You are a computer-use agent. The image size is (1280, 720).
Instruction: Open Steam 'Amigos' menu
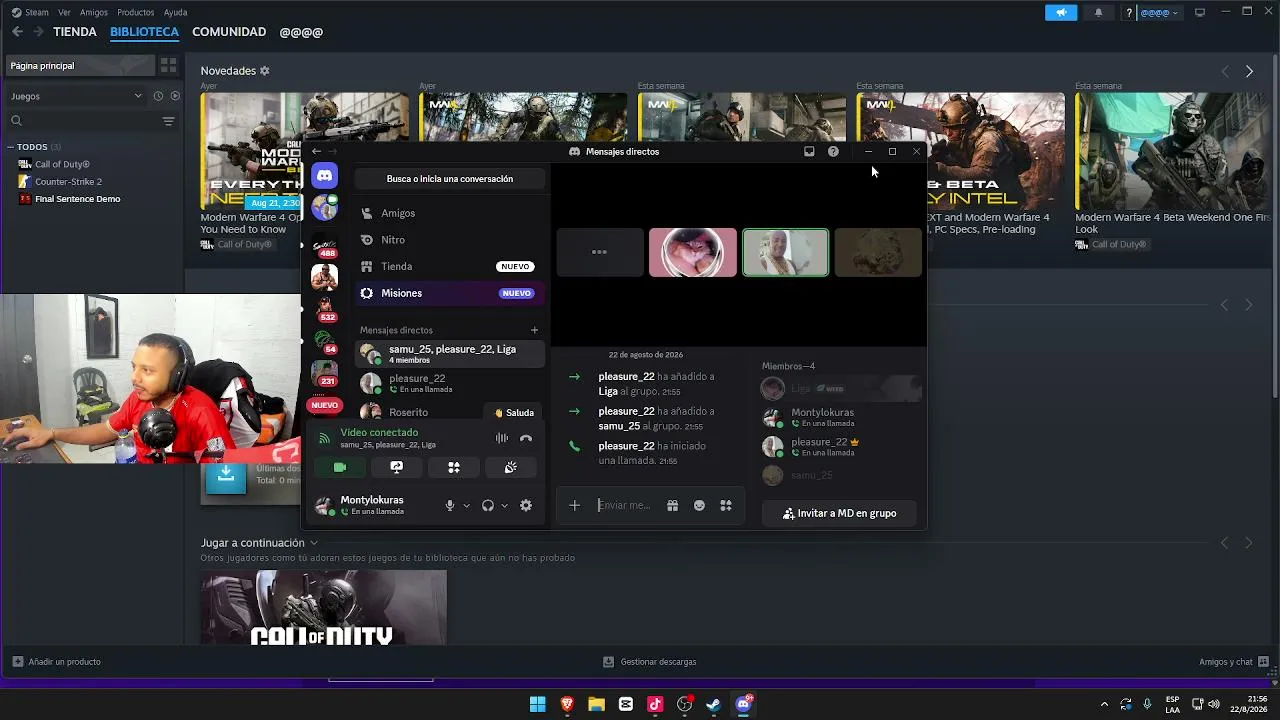94,13
